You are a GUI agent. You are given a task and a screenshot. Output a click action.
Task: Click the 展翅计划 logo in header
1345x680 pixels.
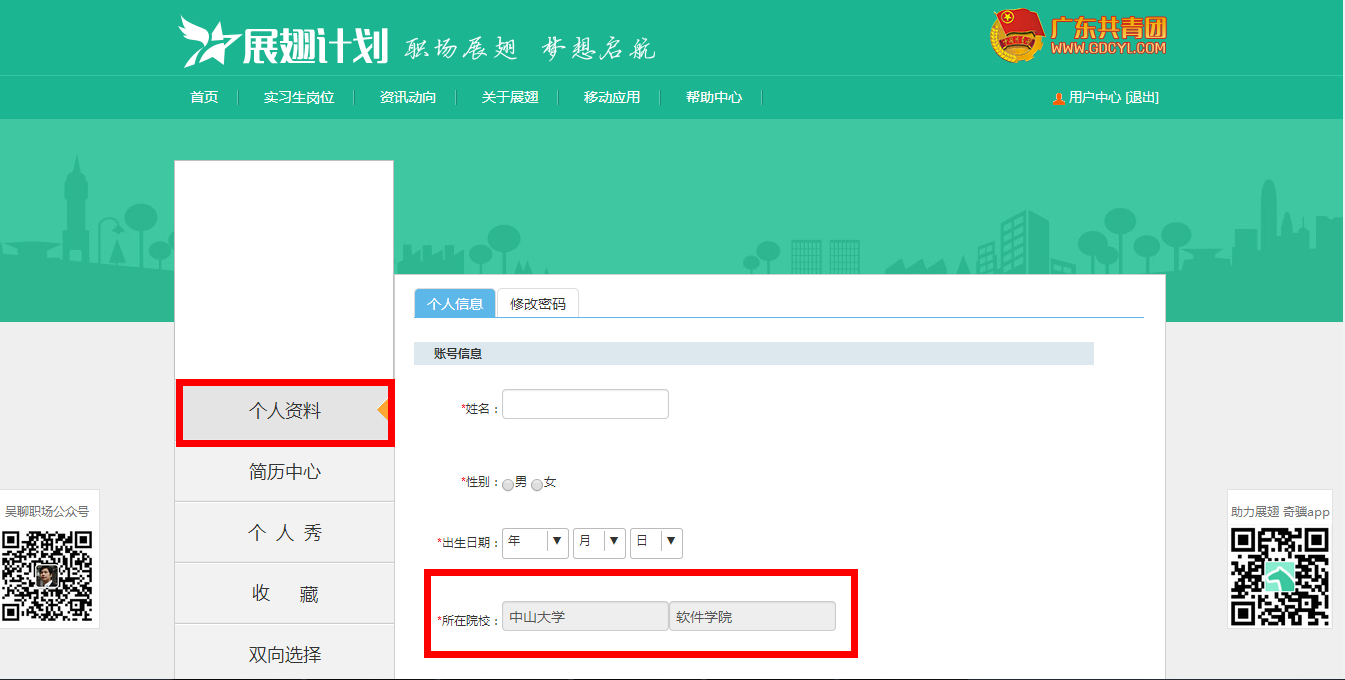click(x=283, y=42)
